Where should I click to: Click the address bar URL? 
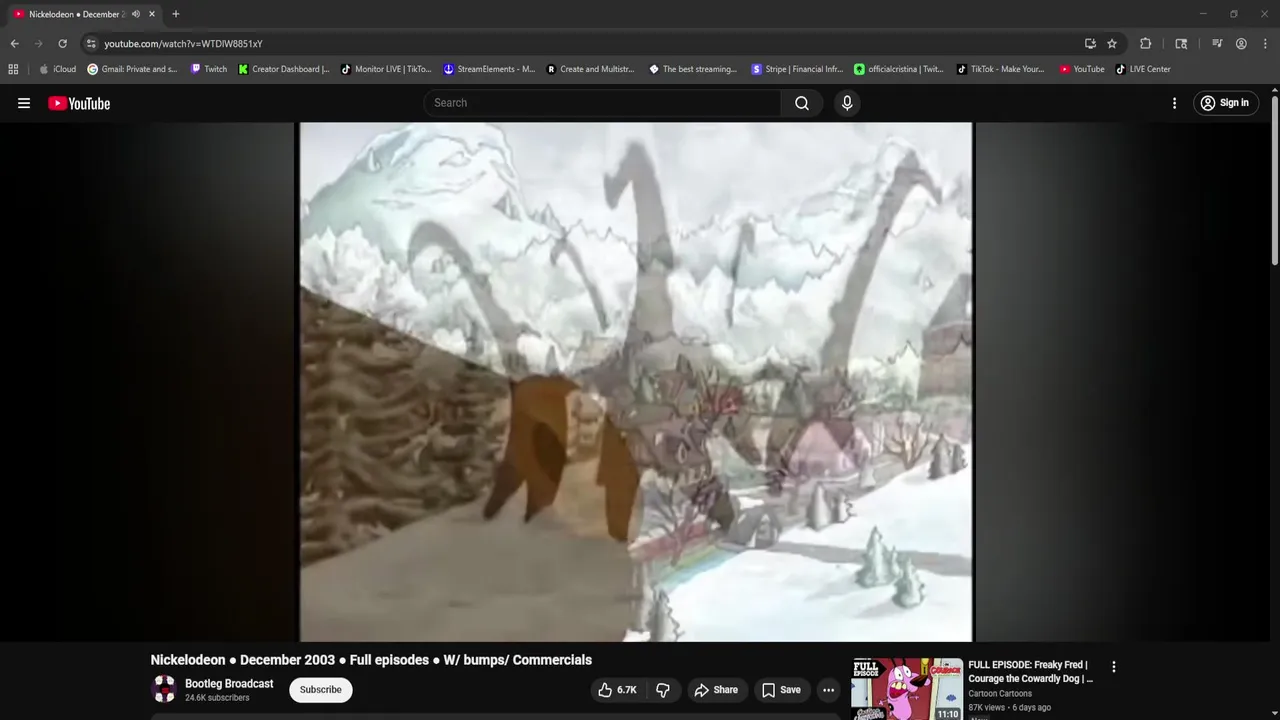[x=184, y=44]
